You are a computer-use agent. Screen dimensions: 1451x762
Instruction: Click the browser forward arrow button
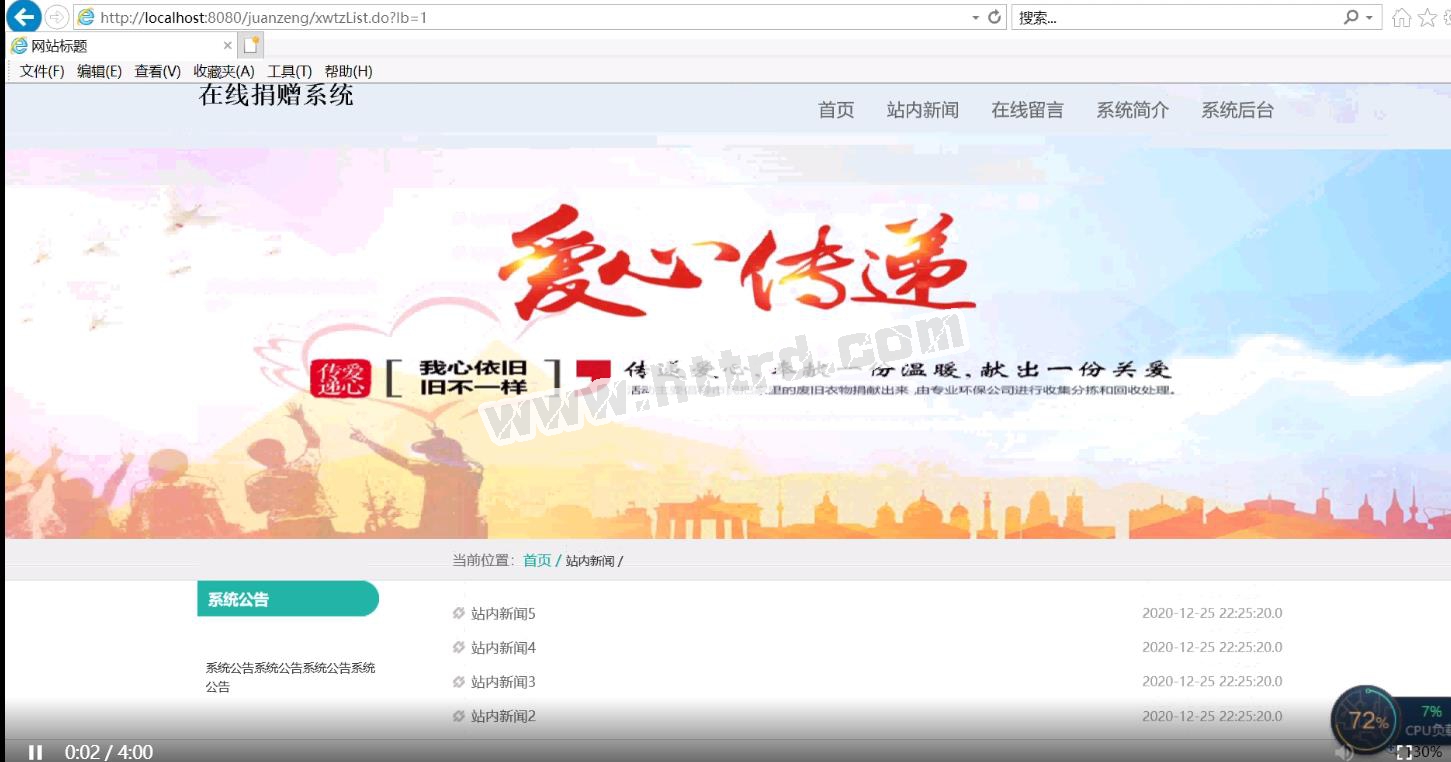pos(57,17)
